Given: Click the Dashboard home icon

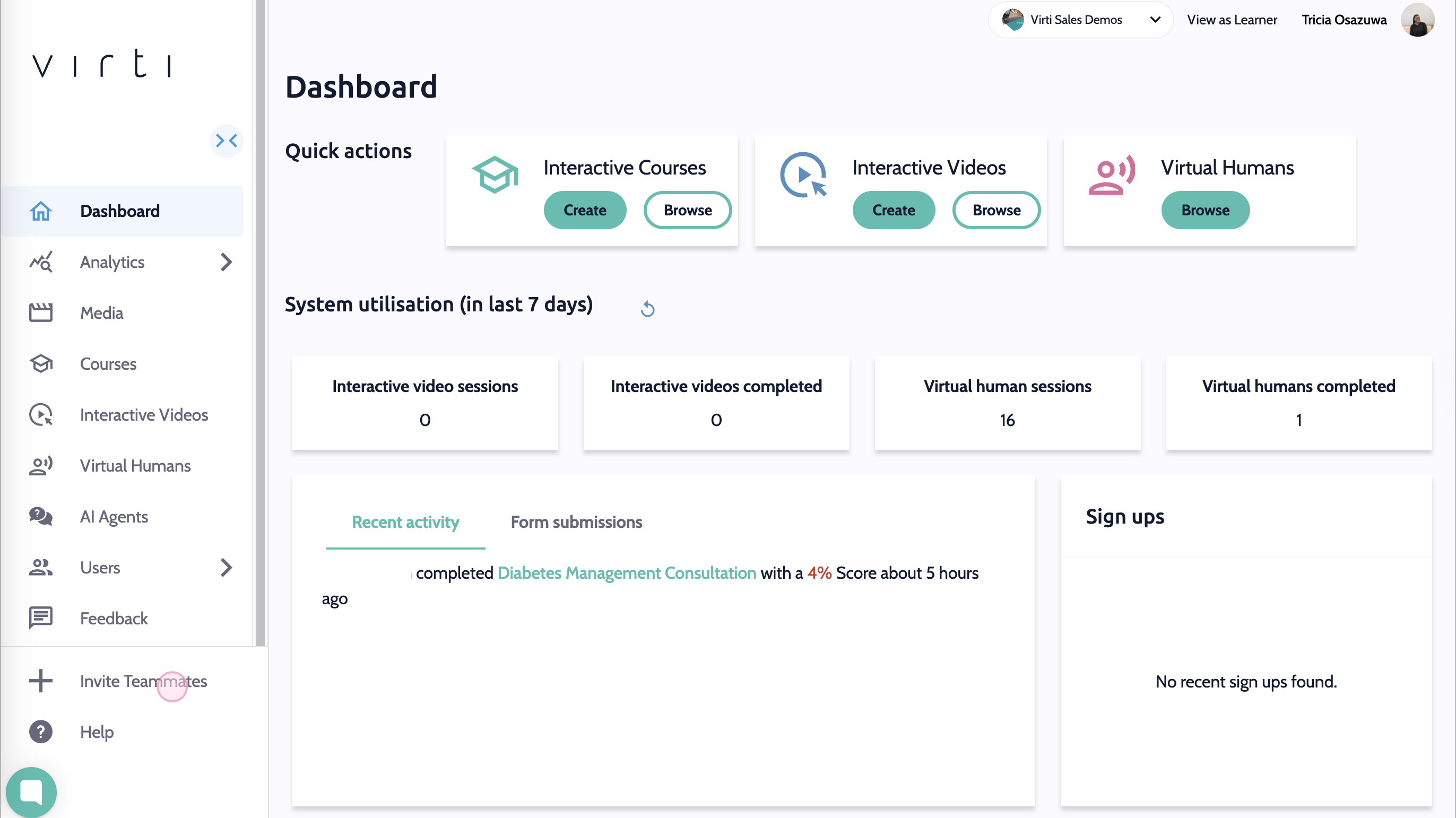Looking at the screenshot, I should [x=41, y=211].
